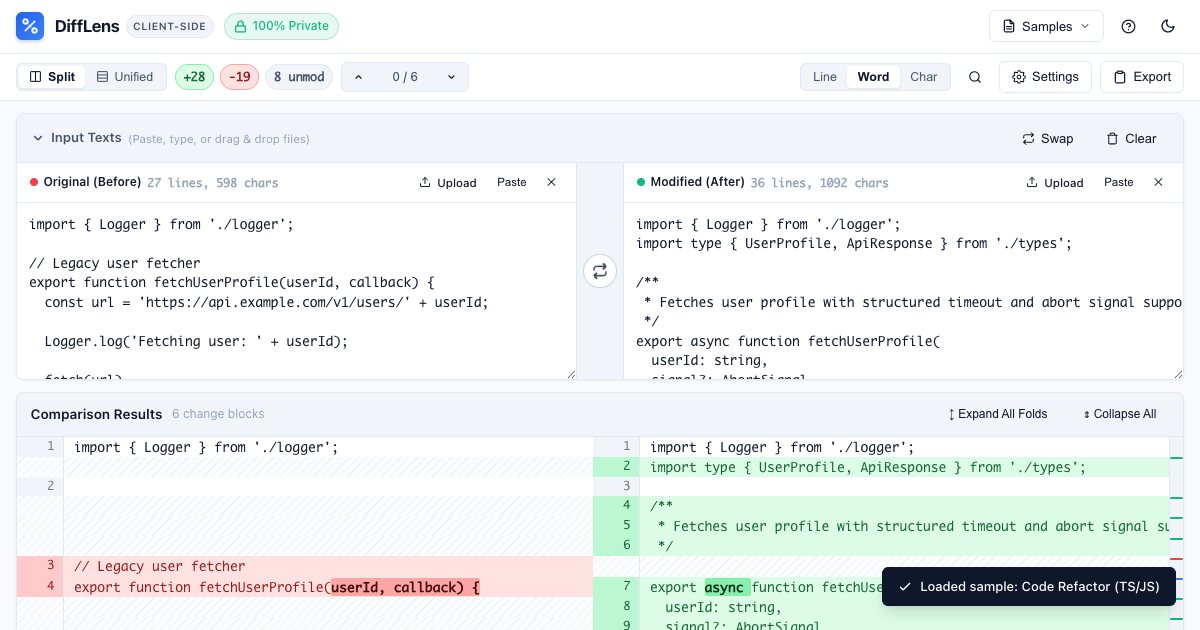The height and width of the screenshot is (630, 1200).
Task: Click Expand All Folds
Action: coord(997,414)
